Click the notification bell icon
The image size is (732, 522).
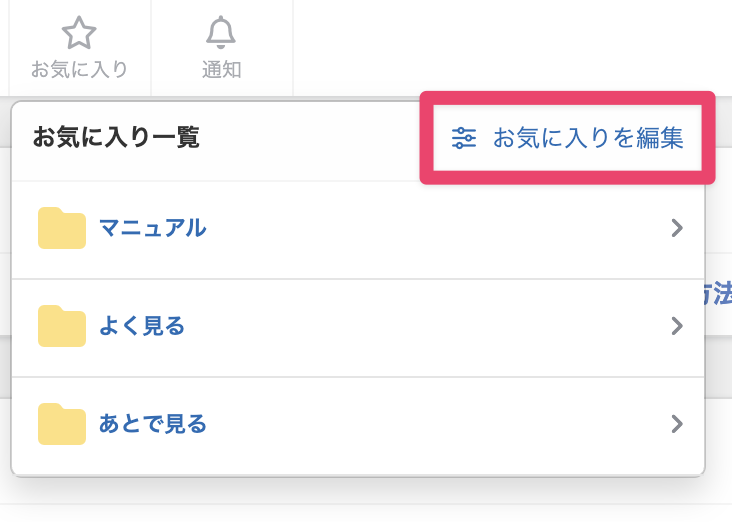[220, 33]
